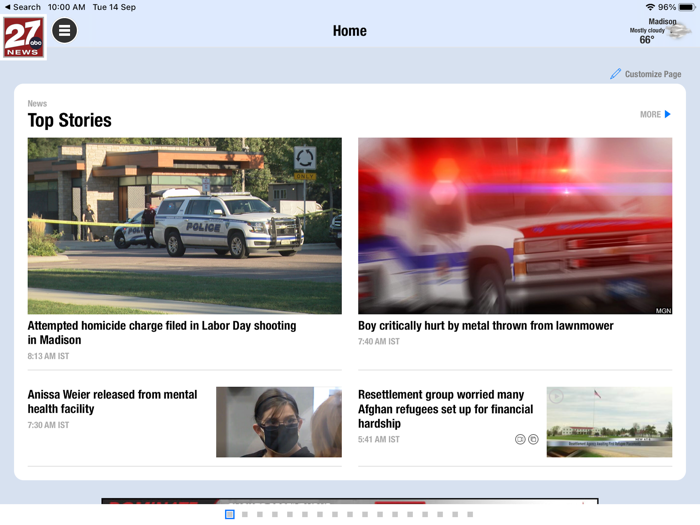Viewport: 700px width, 525px height.
Task: Tap the 5:41 AM IST timestamp
Action: click(379, 439)
